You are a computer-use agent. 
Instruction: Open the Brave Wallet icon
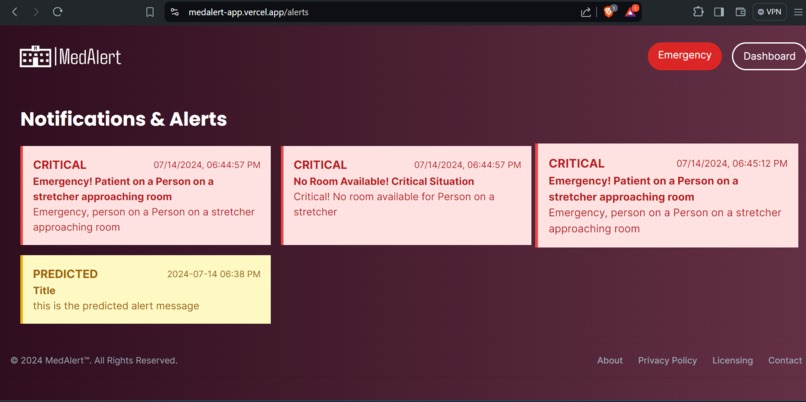point(740,12)
